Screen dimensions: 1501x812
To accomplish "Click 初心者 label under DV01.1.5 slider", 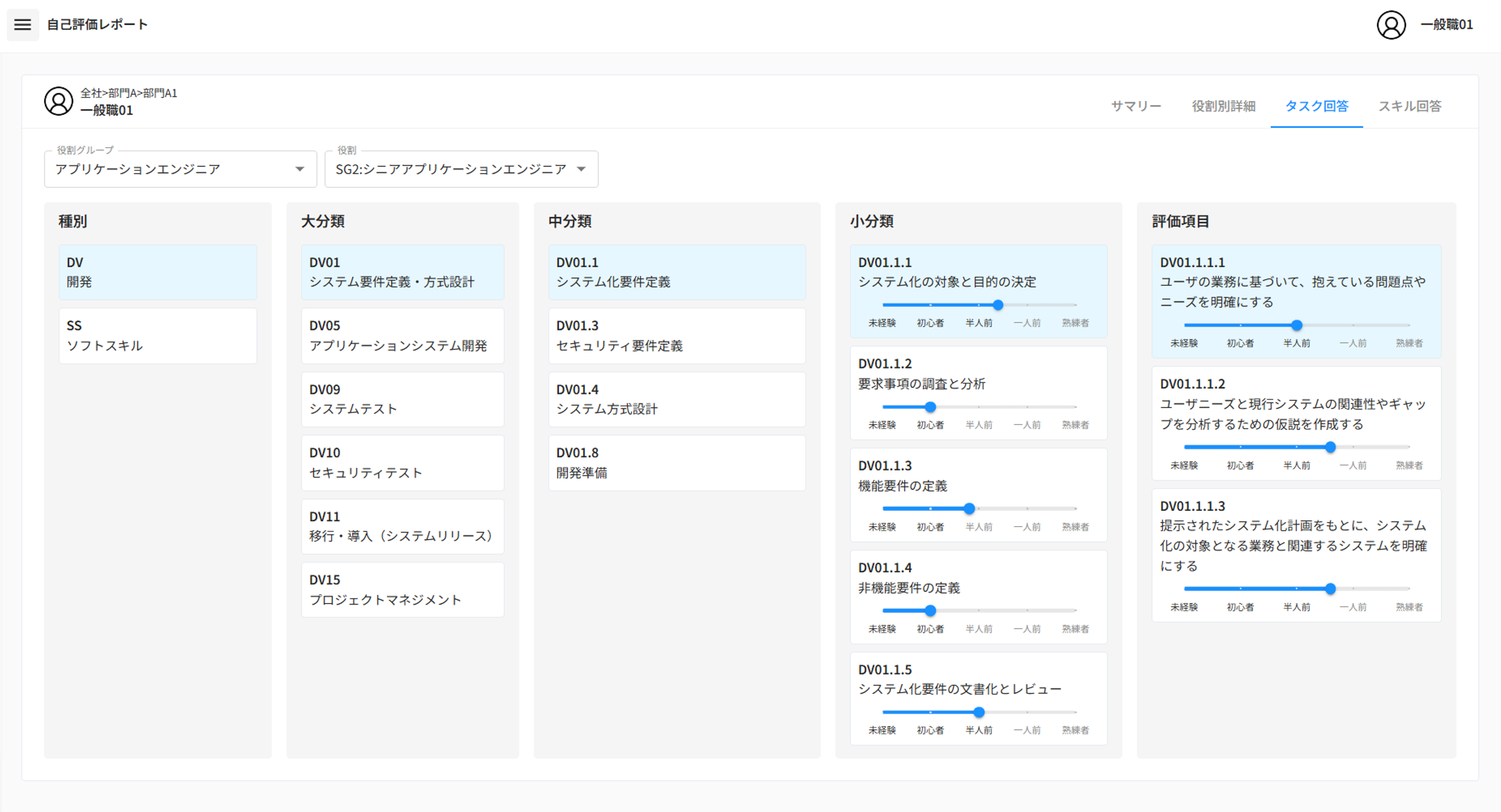I will [930, 730].
